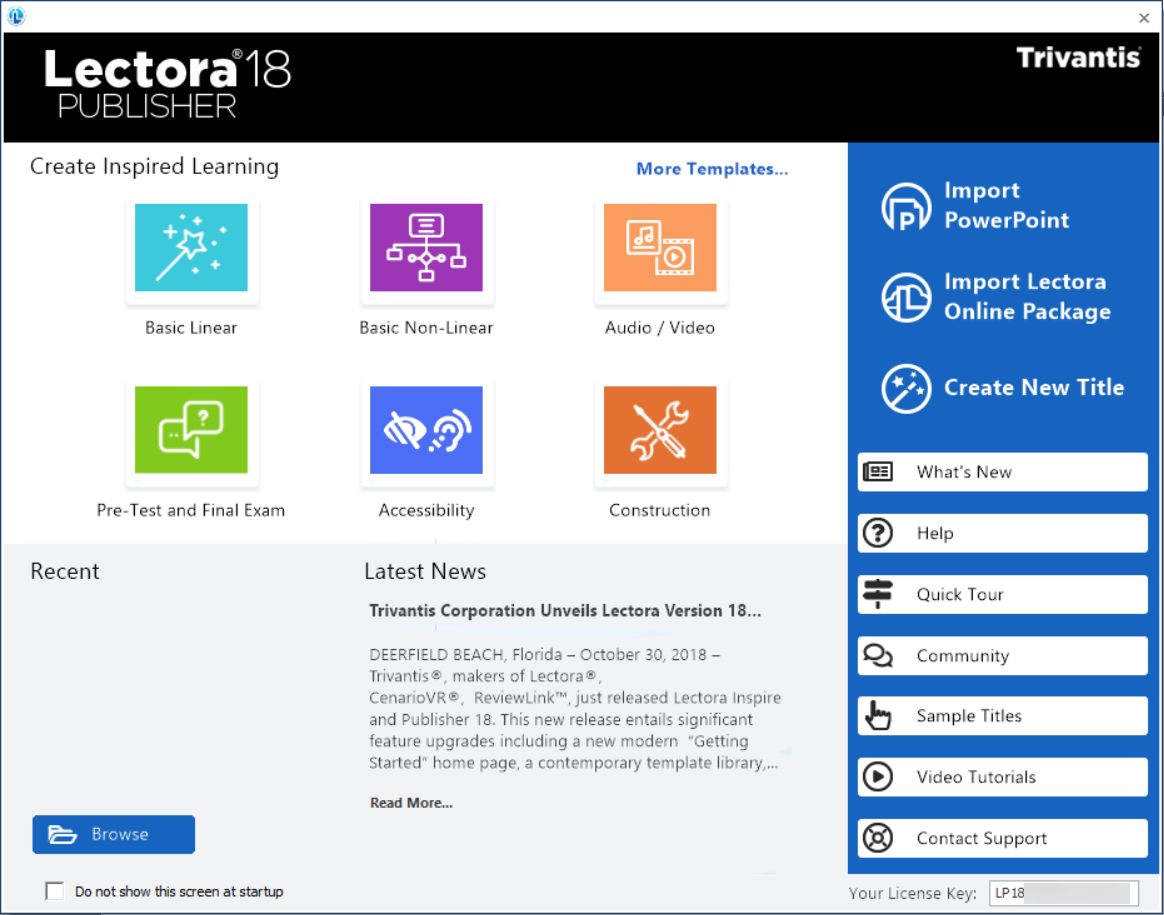The image size is (1164, 915).
Task: Click the Import PowerPoint text
Action: tap(1006, 206)
